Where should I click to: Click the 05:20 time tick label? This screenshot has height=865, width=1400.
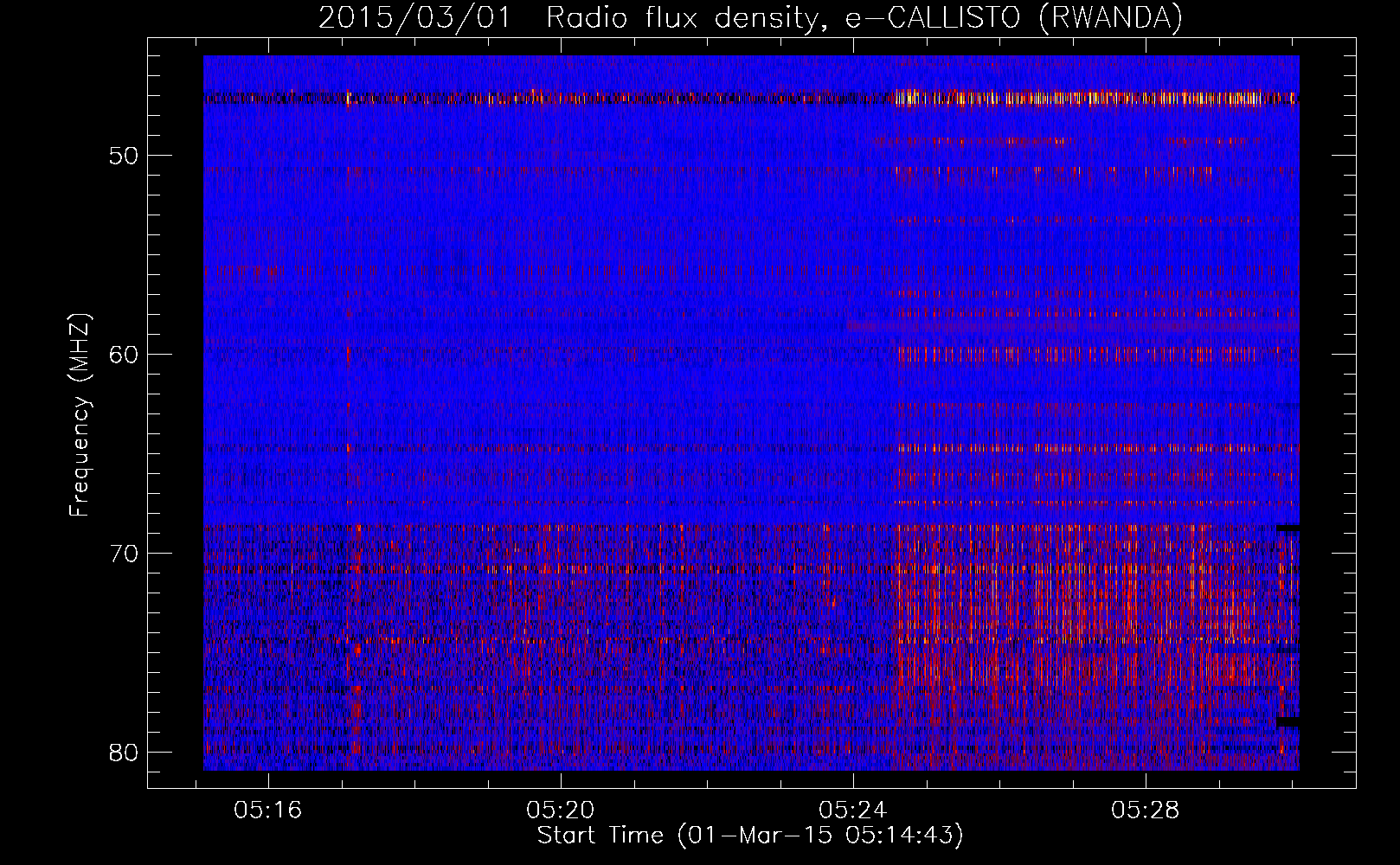pyautogui.click(x=560, y=811)
